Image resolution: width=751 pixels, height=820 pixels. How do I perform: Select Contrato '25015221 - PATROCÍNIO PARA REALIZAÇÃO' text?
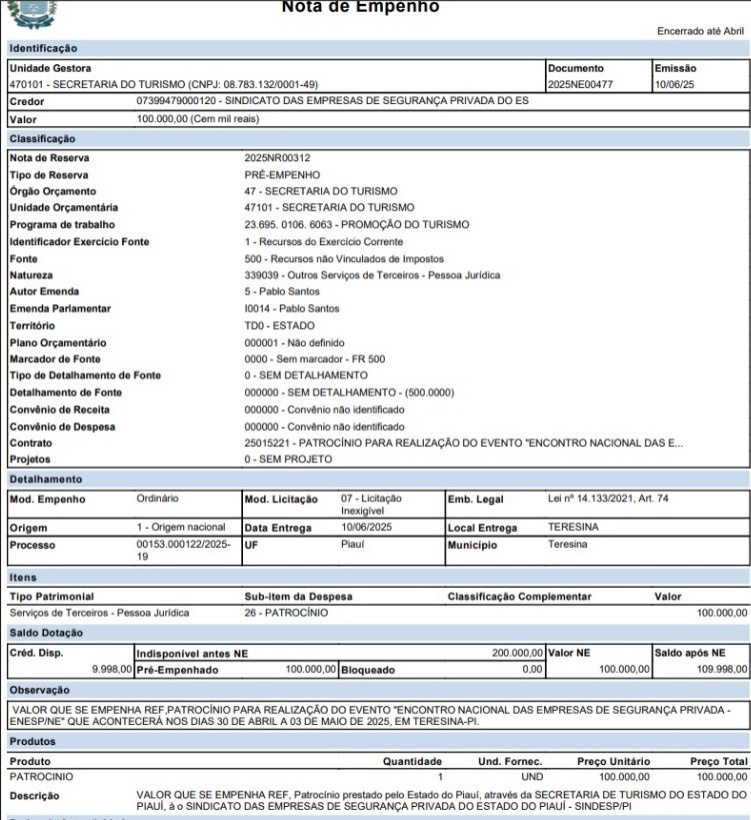463,443
